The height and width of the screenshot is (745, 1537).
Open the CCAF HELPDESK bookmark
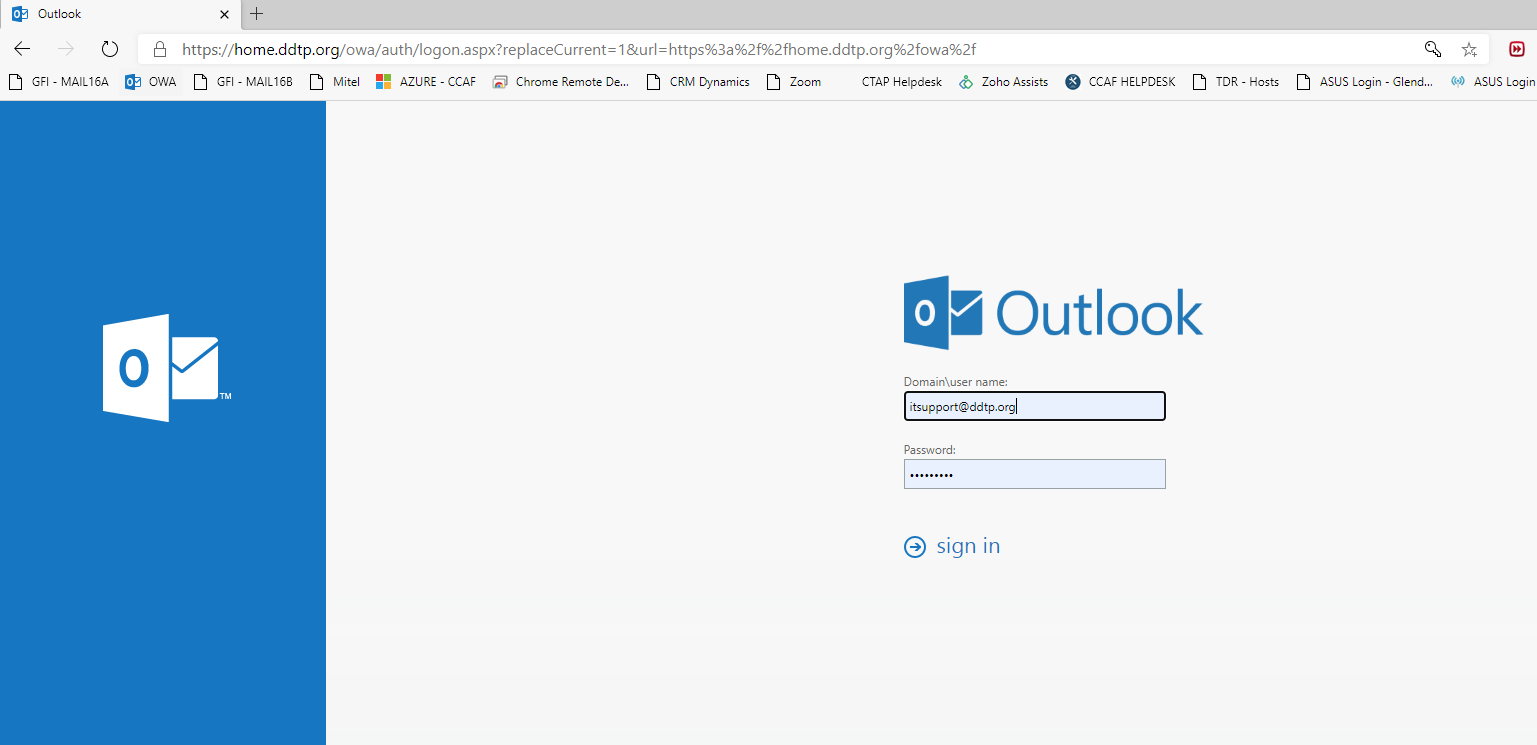click(x=1120, y=82)
